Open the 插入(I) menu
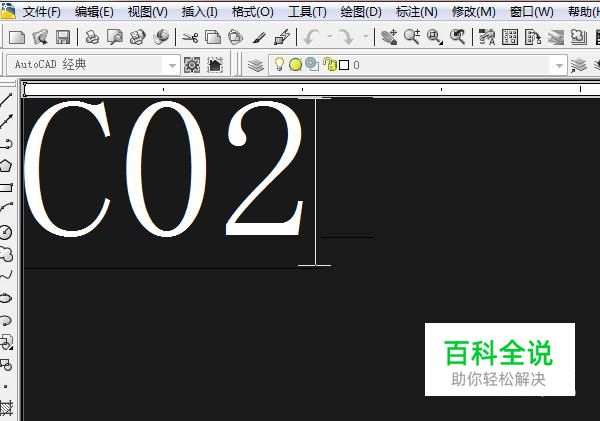The height and width of the screenshot is (421, 600). tap(199, 12)
